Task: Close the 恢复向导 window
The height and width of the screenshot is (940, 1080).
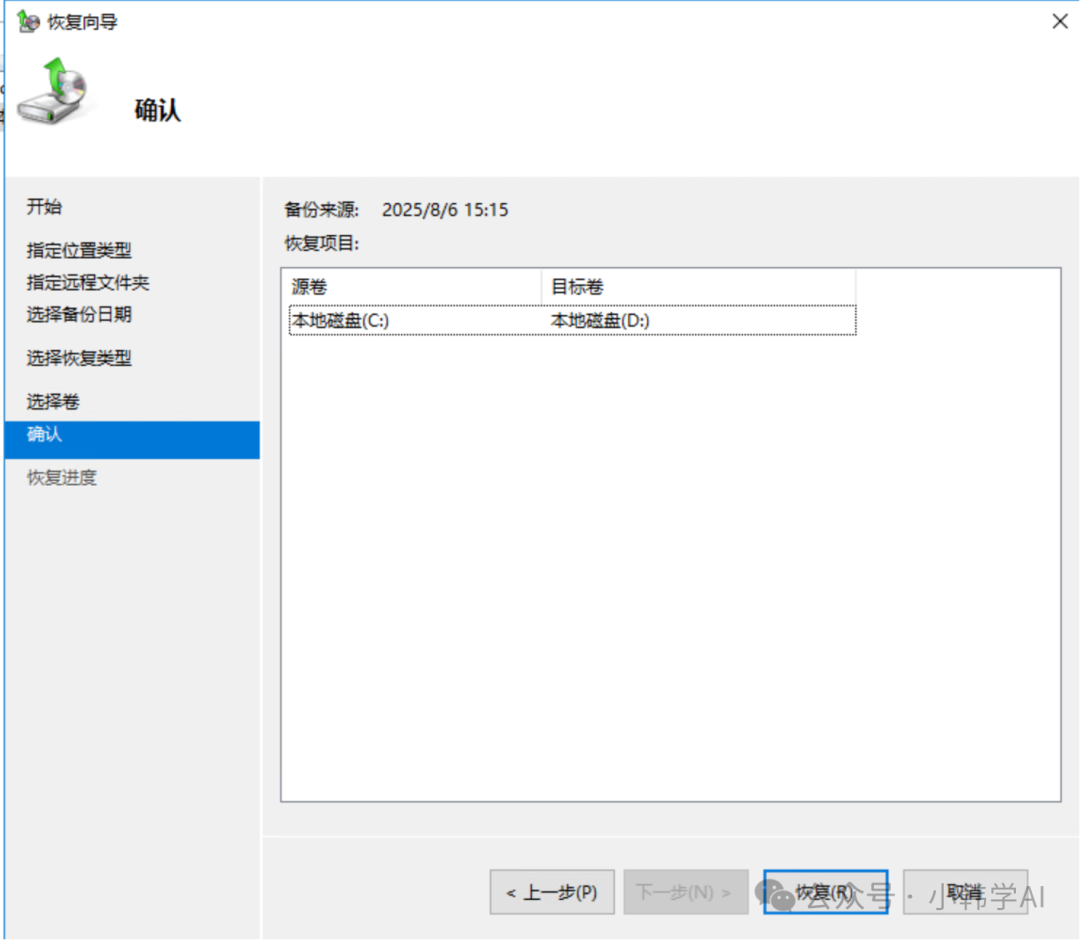Action: 1060,21
